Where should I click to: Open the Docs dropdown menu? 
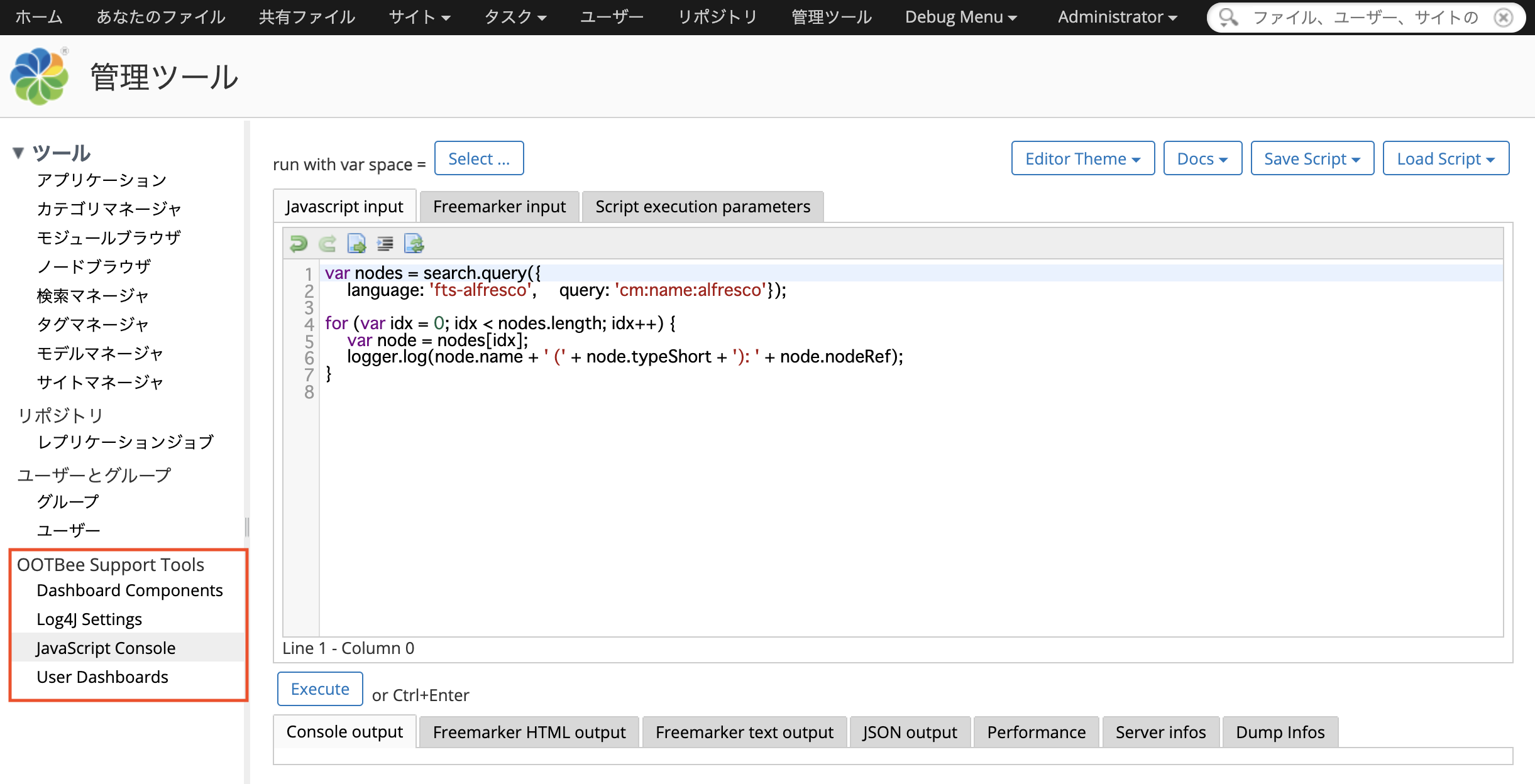(1202, 158)
